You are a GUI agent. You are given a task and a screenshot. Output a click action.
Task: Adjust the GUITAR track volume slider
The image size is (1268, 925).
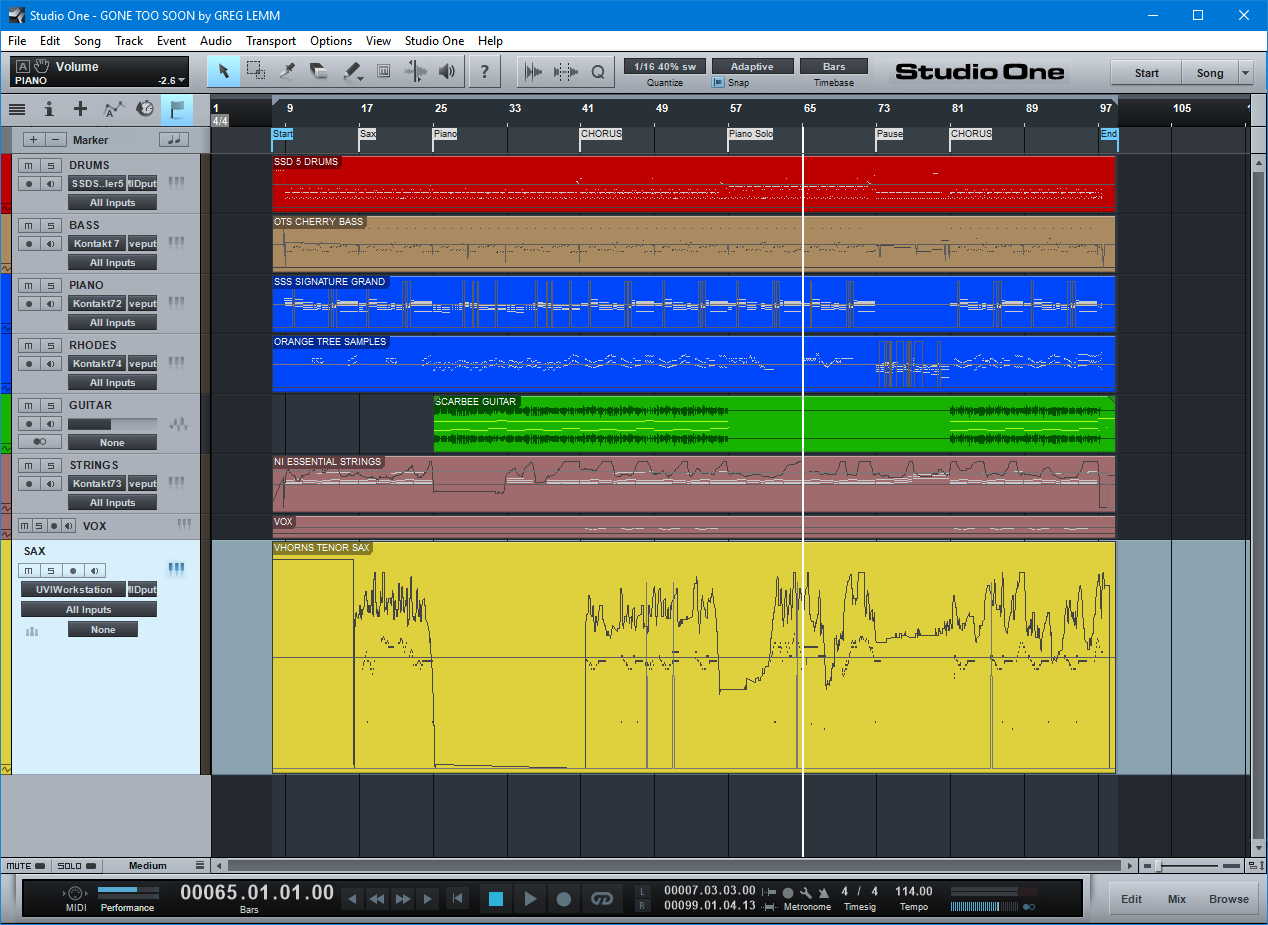point(112,424)
